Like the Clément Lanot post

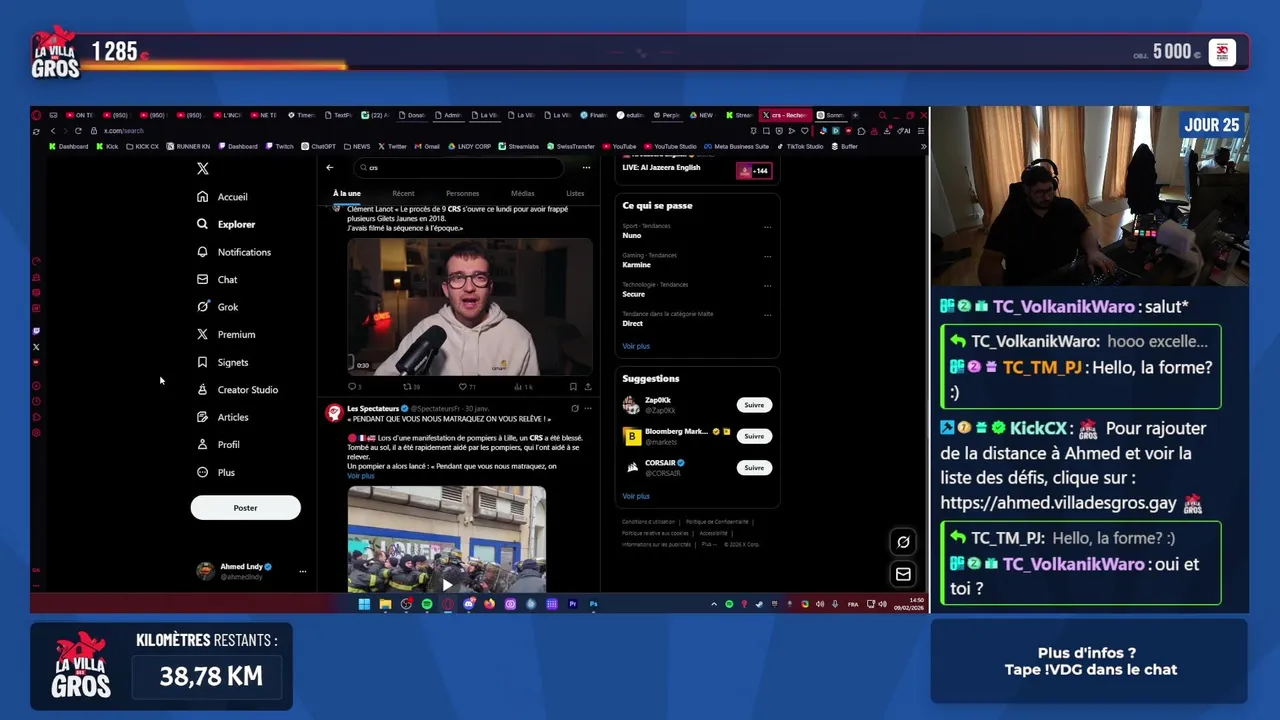466,386
